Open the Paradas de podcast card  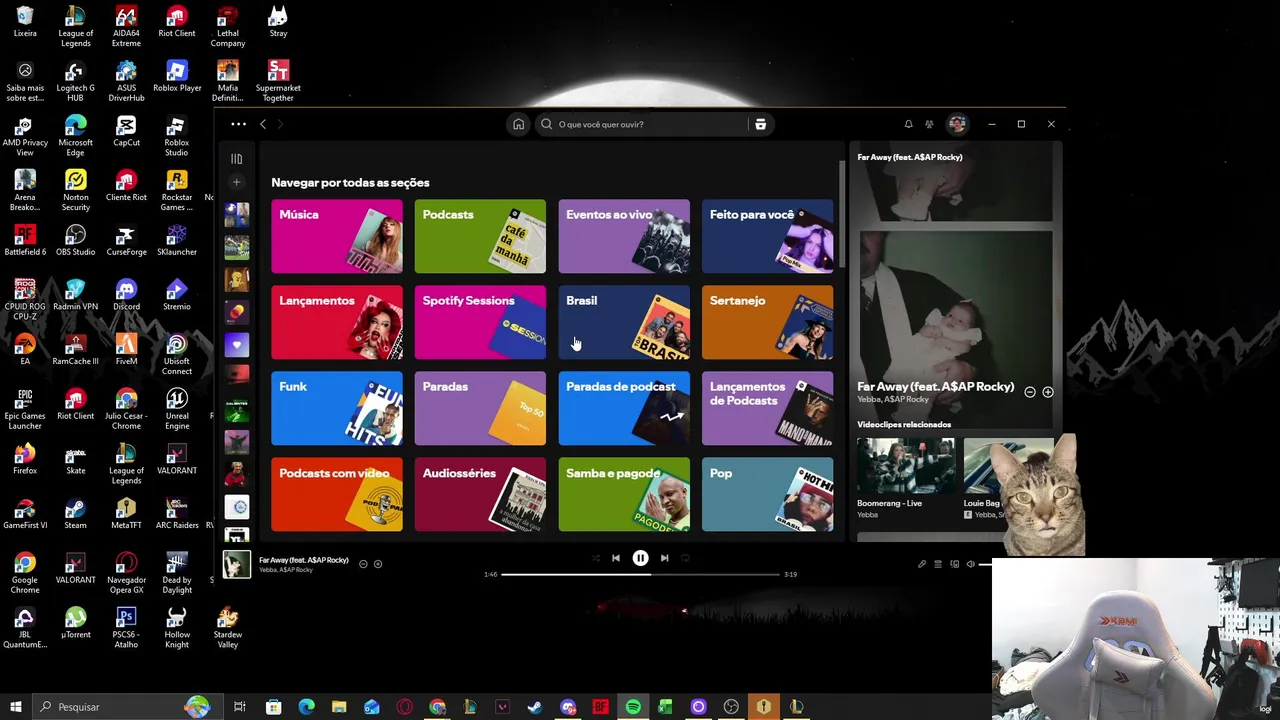624,408
